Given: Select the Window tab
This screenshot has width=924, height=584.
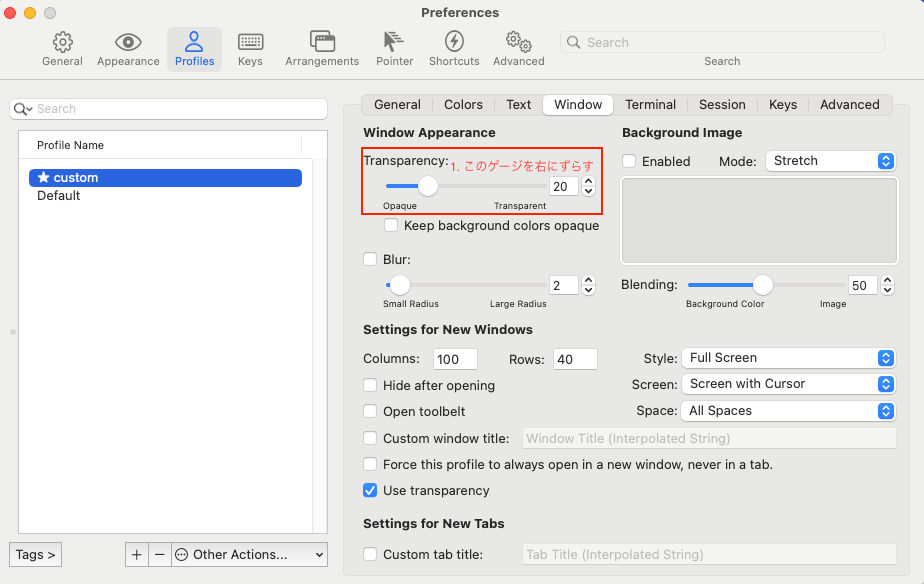Looking at the screenshot, I should click(578, 105).
